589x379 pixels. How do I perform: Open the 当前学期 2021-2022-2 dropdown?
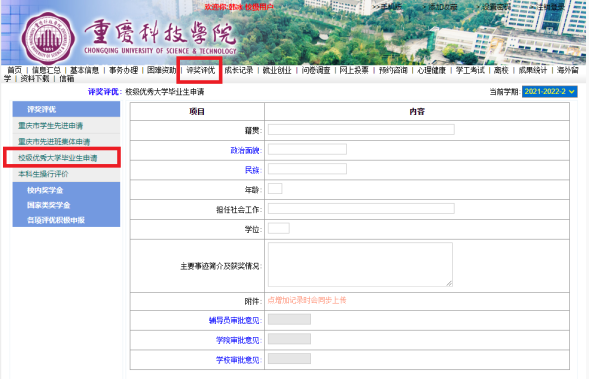point(549,92)
